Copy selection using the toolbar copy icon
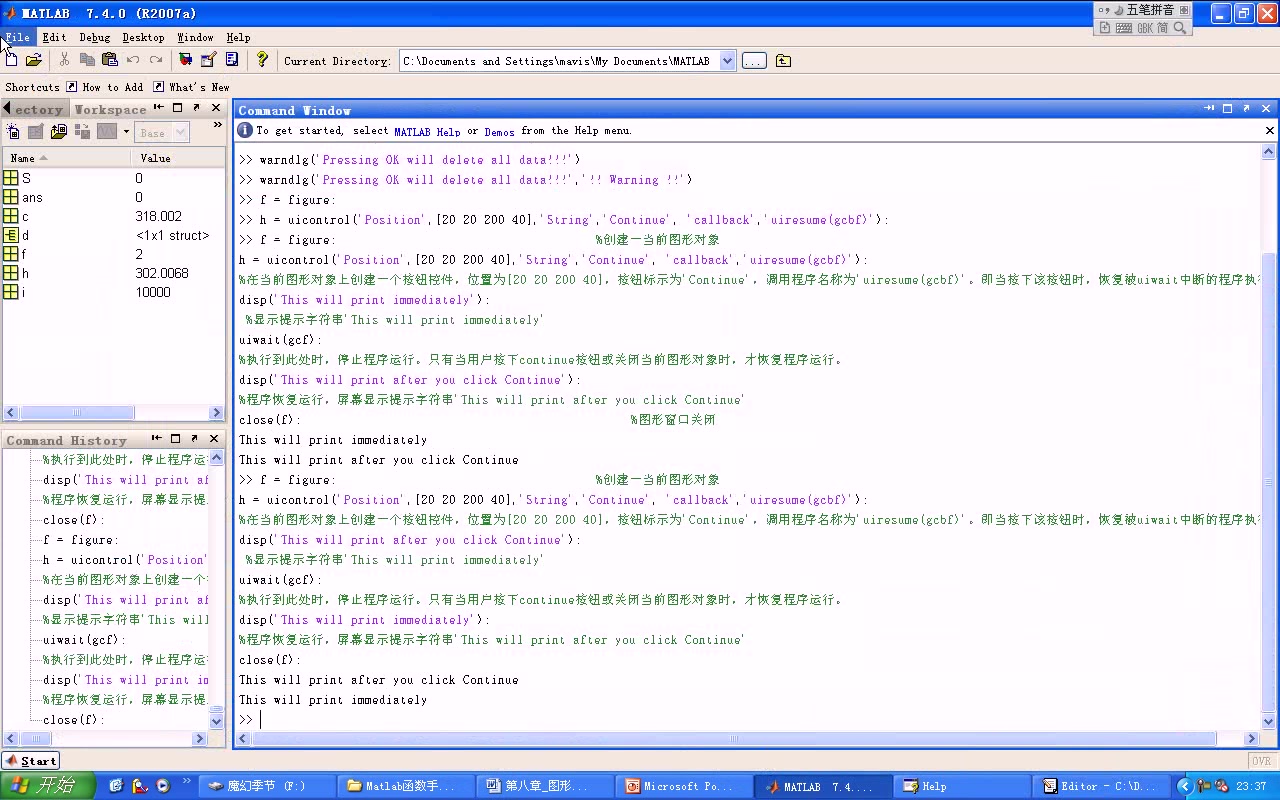1280x800 pixels. [87, 60]
